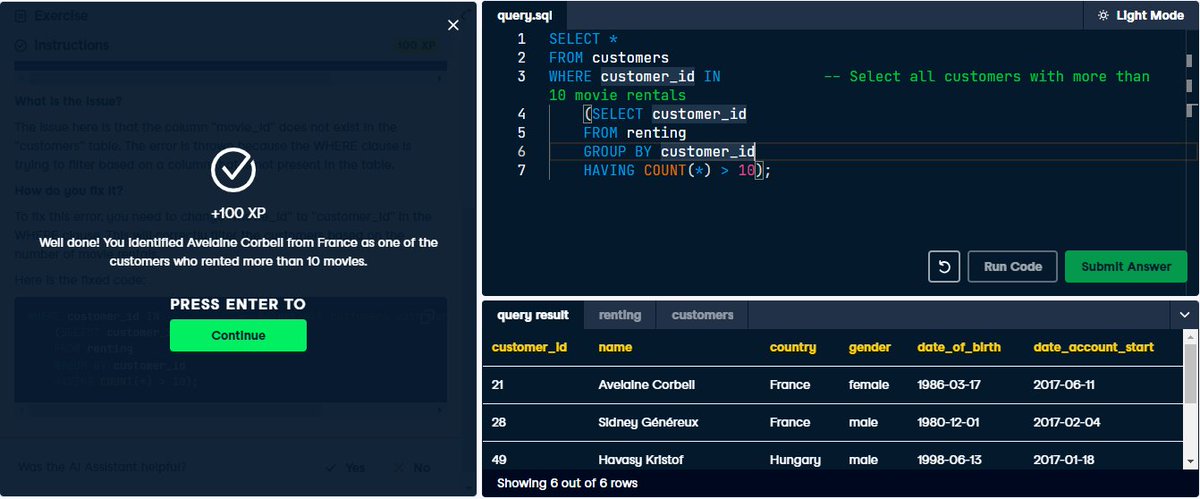The height and width of the screenshot is (499, 1200).
Task: Select the Avelaine Corbell name cell
Action: 646,385
